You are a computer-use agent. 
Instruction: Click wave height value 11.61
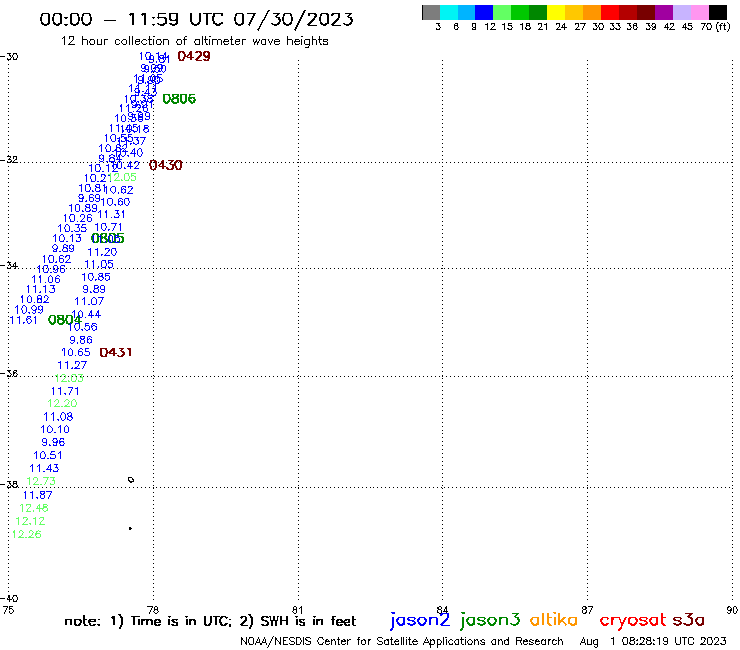[24, 320]
